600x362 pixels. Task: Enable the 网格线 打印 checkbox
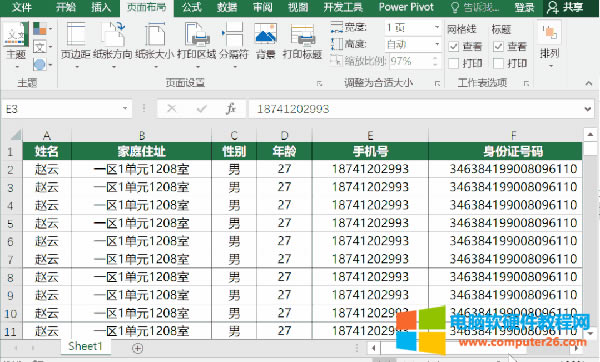pos(453,63)
